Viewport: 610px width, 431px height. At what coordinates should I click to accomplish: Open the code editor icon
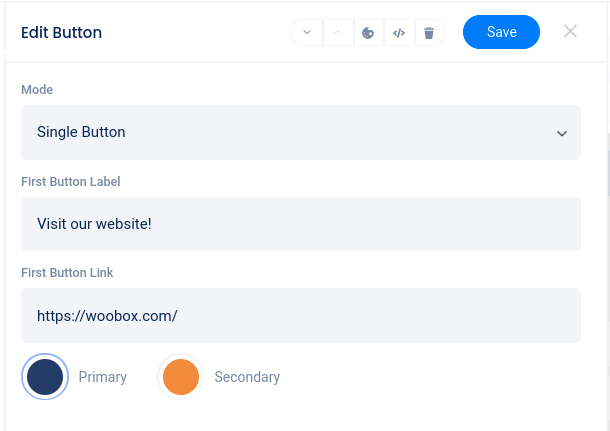[x=398, y=33]
